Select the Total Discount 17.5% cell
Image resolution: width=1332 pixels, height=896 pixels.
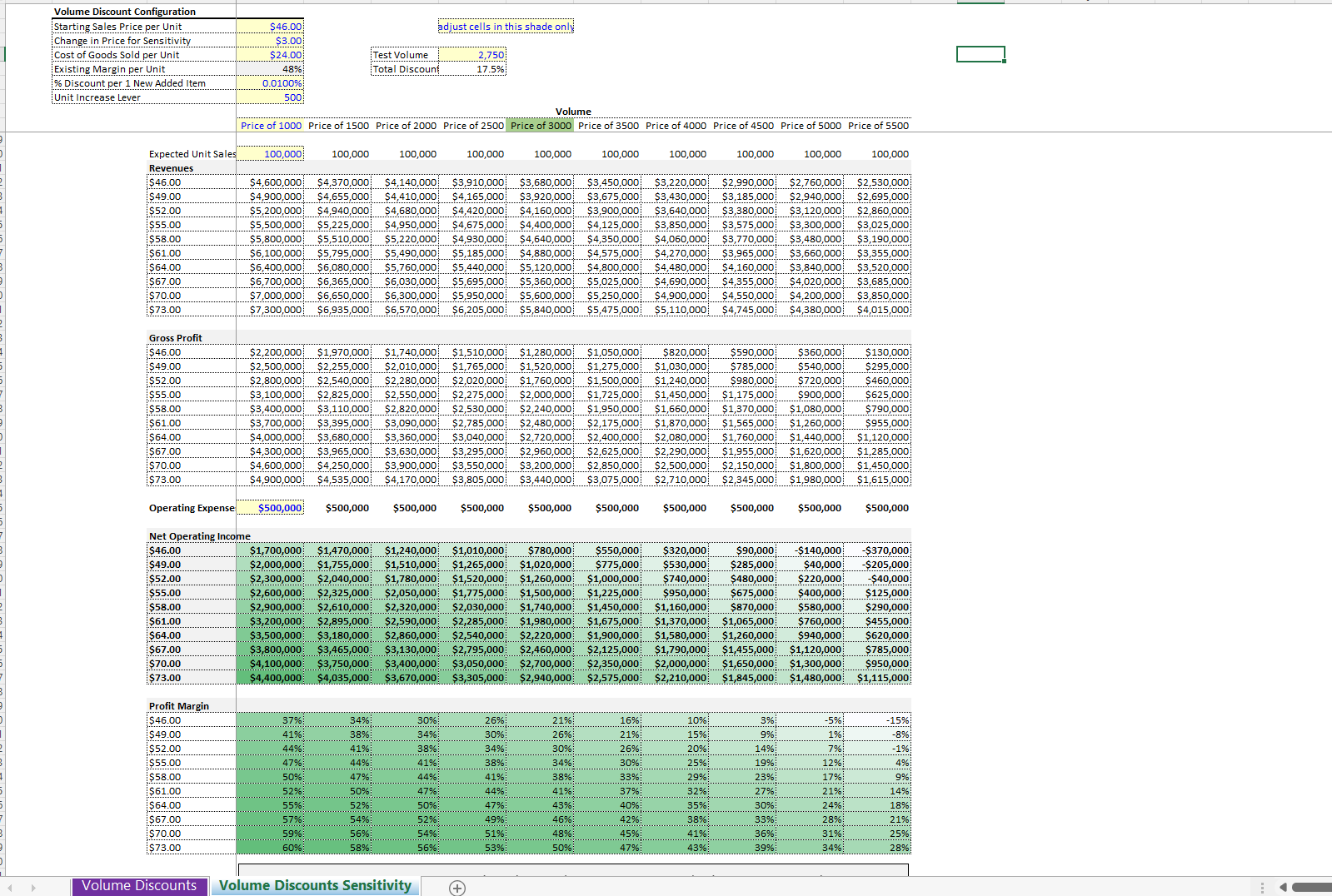pos(472,69)
